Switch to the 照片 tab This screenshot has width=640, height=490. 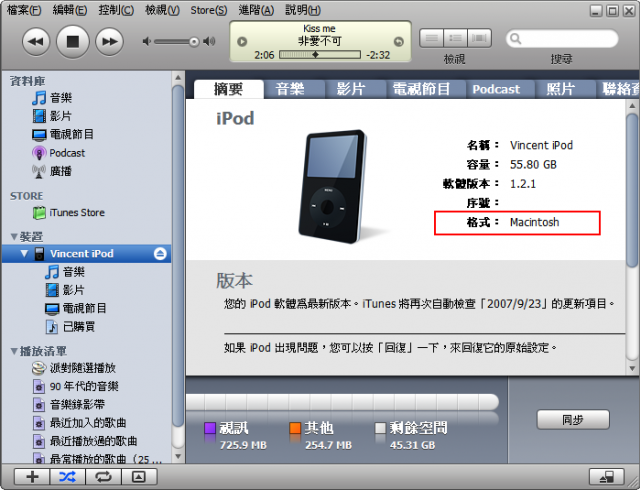560,89
